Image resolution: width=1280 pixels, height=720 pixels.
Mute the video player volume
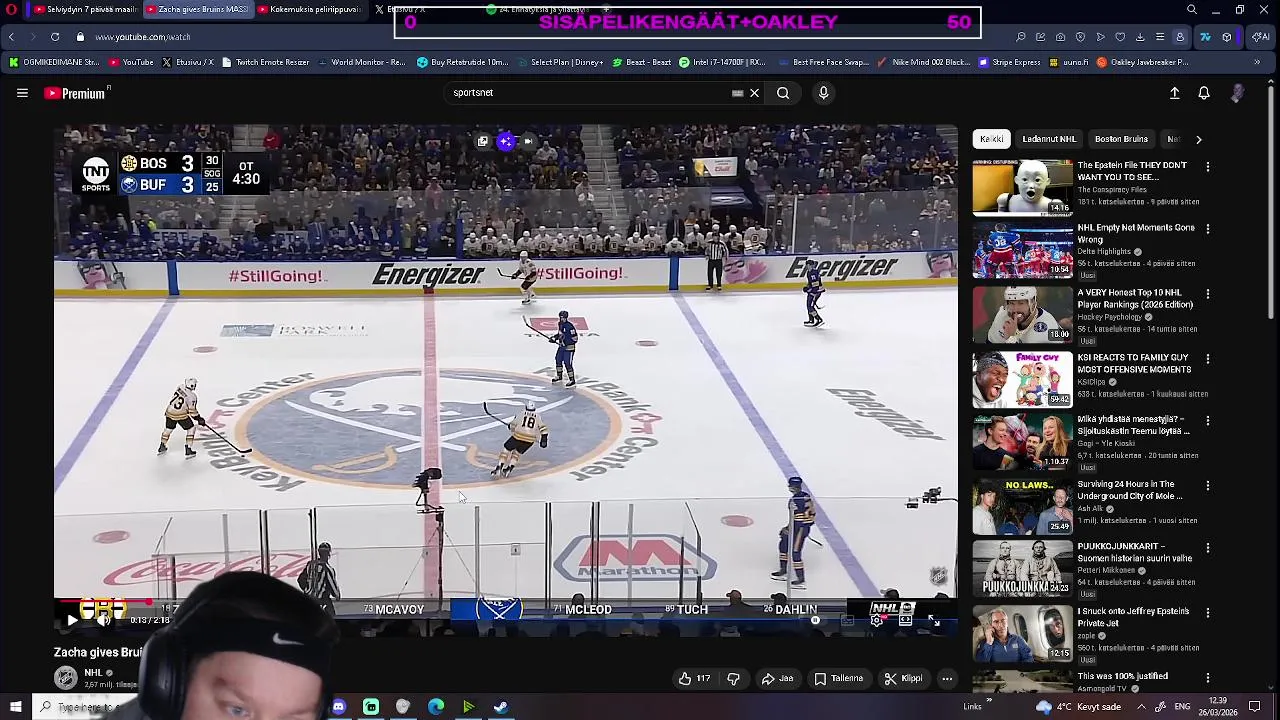pos(103,620)
